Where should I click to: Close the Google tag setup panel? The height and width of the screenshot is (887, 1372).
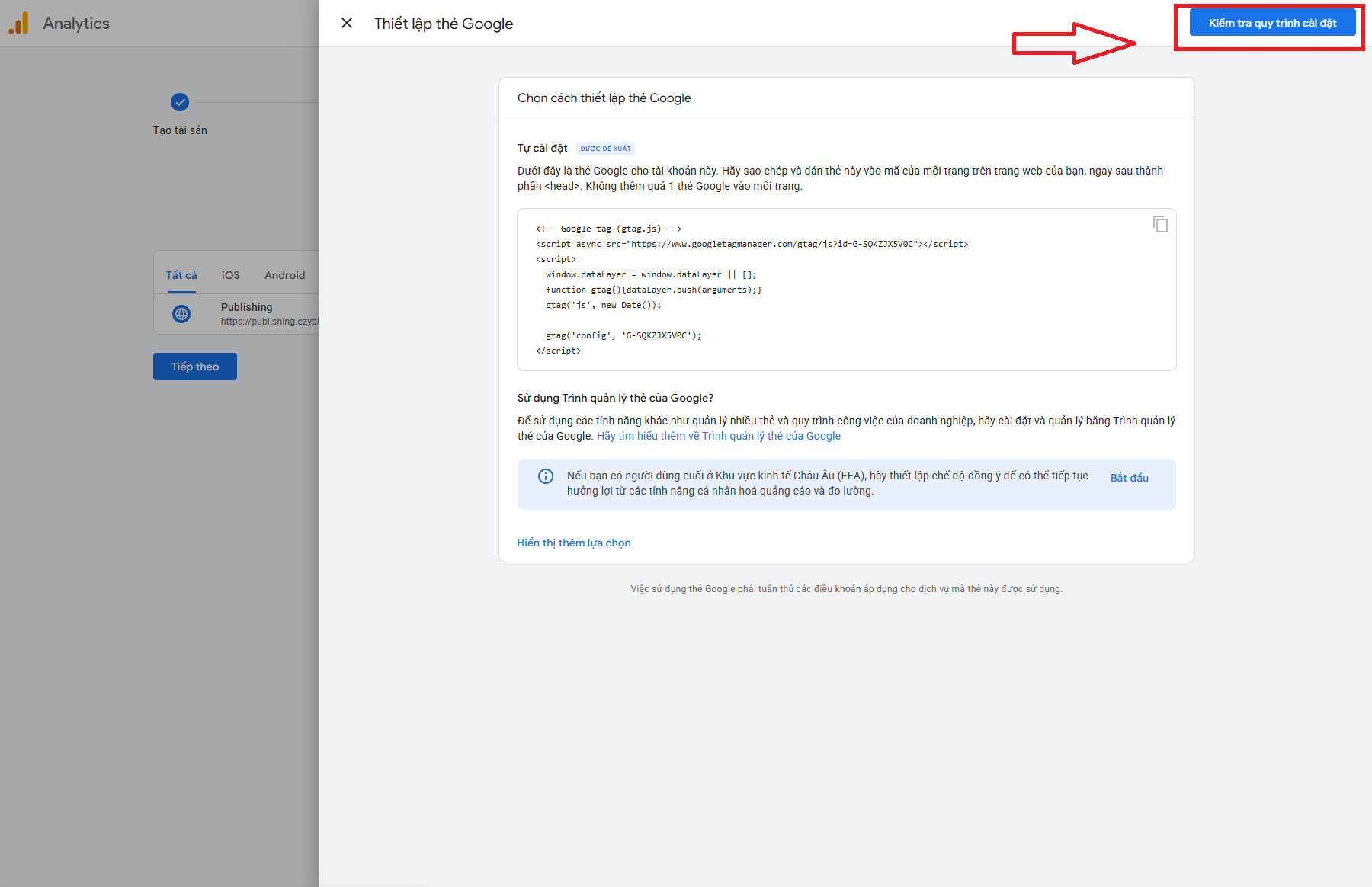(x=347, y=24)
